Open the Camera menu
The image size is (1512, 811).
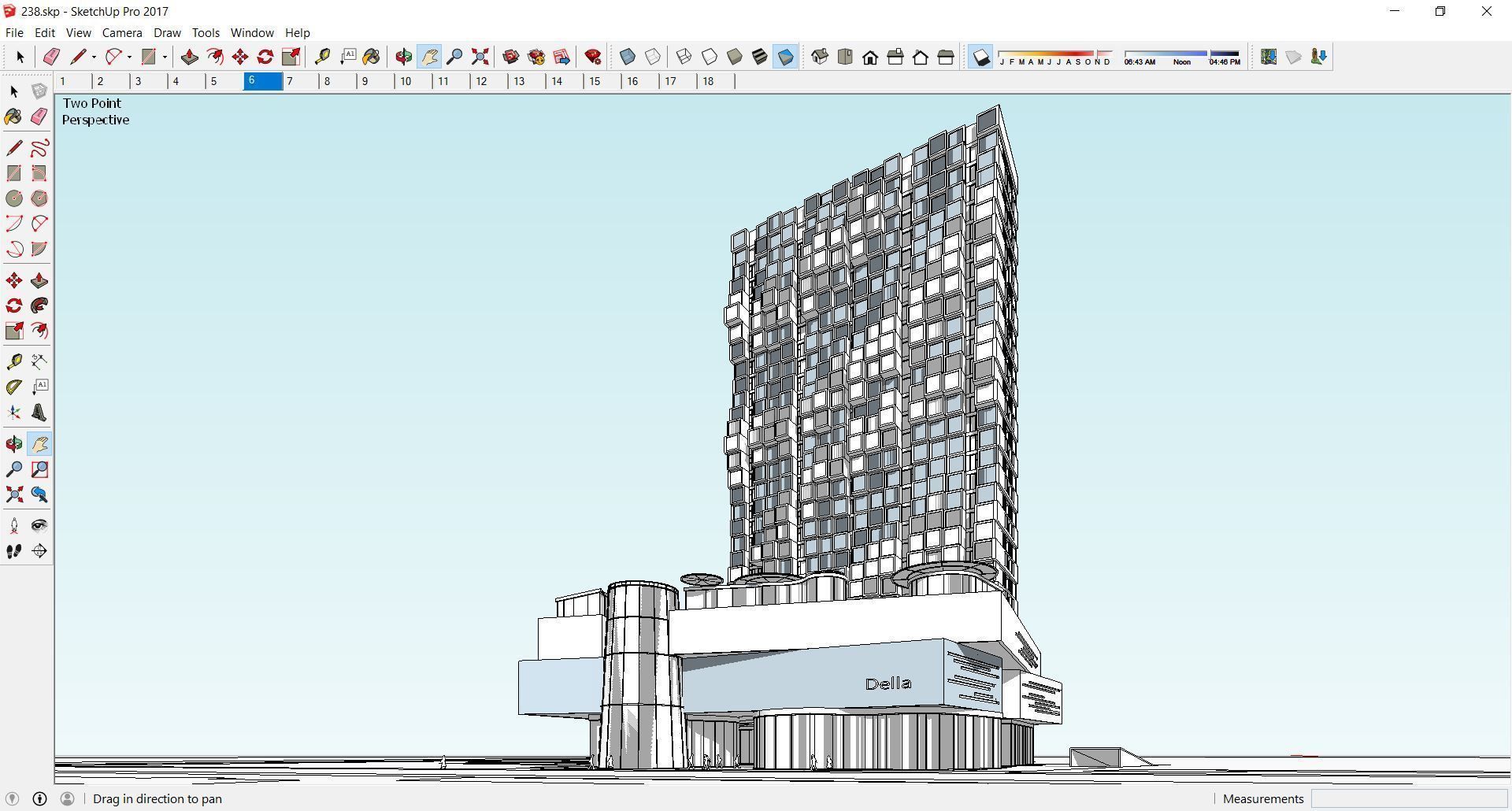tap(122, 32)
